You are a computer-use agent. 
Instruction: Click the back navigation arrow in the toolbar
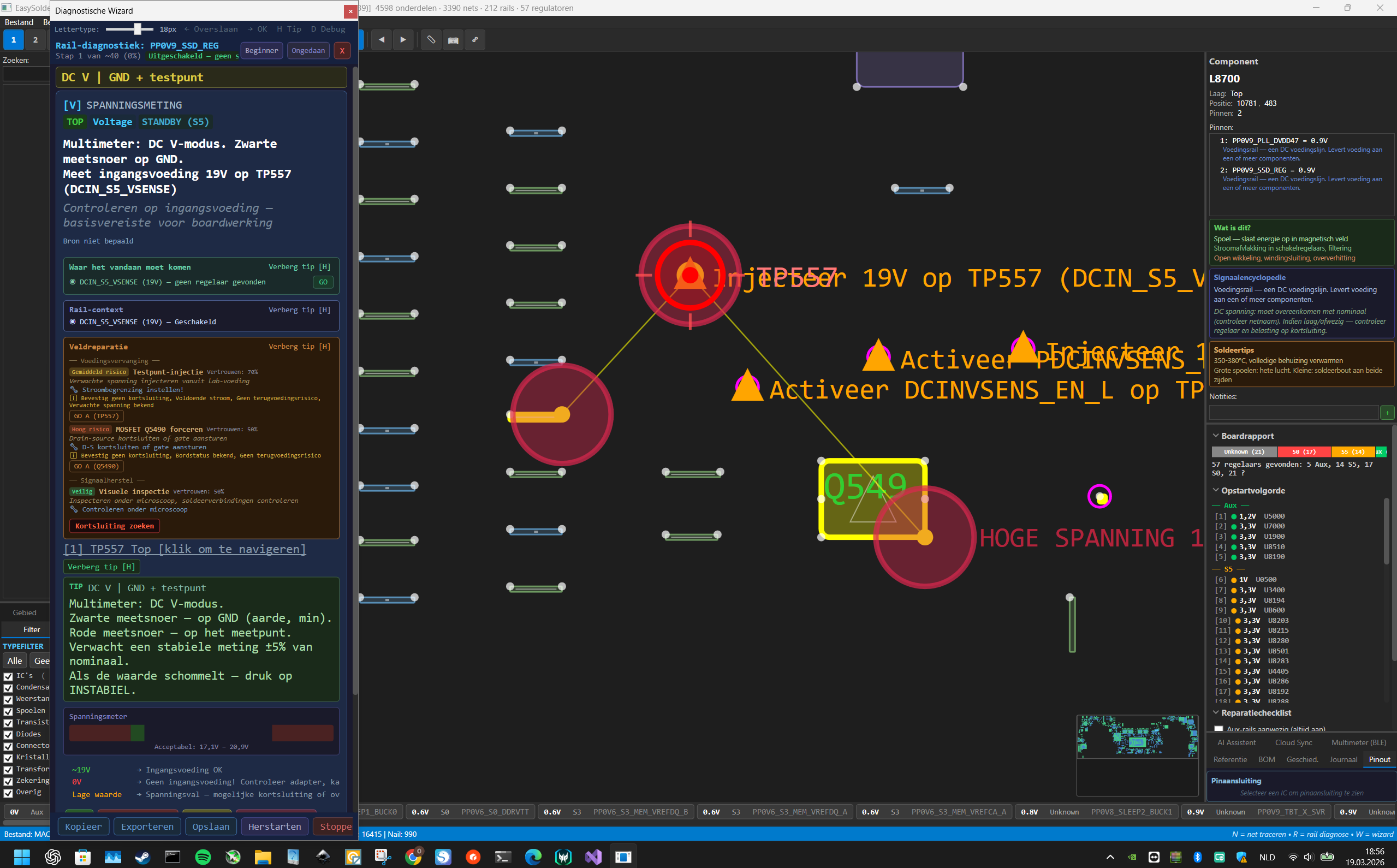tap(381, 40)
